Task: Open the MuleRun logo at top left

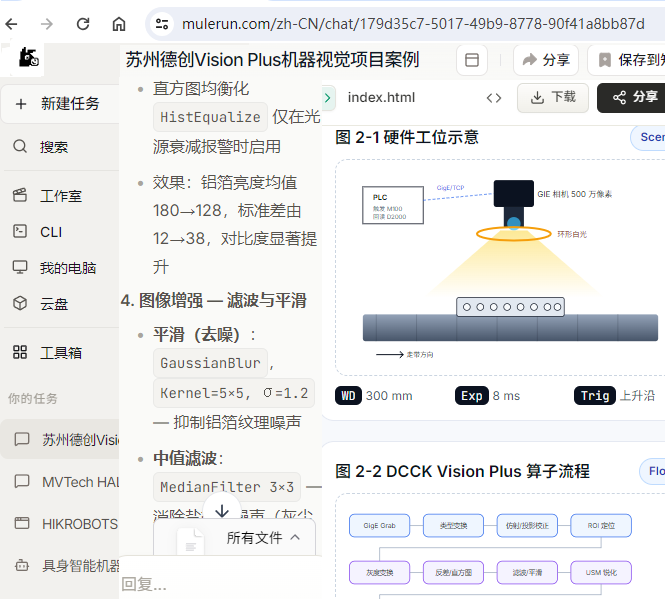Action: point(28,58)
